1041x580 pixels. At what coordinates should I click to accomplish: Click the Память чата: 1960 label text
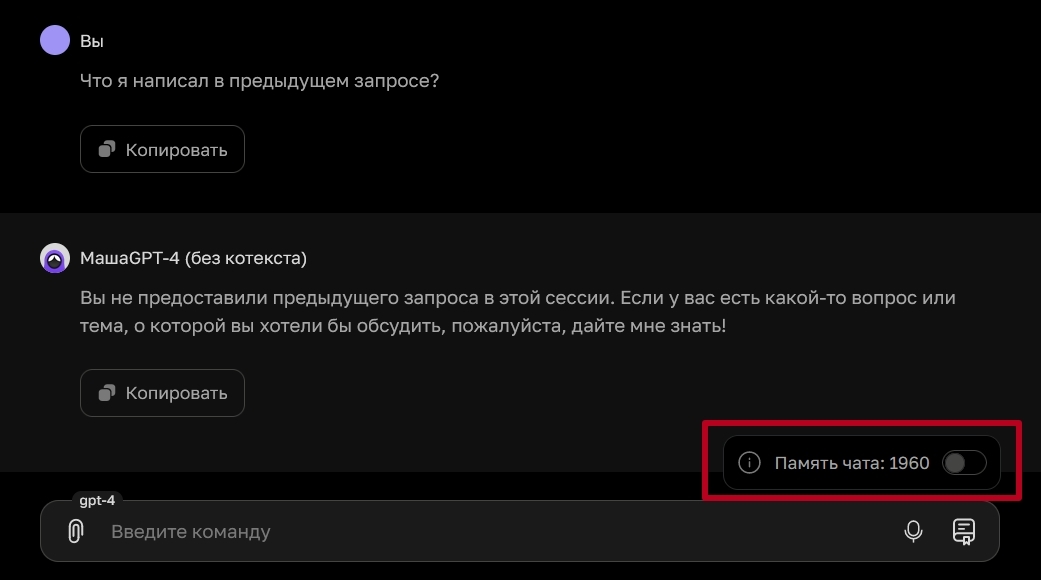(x=852, y=463)
